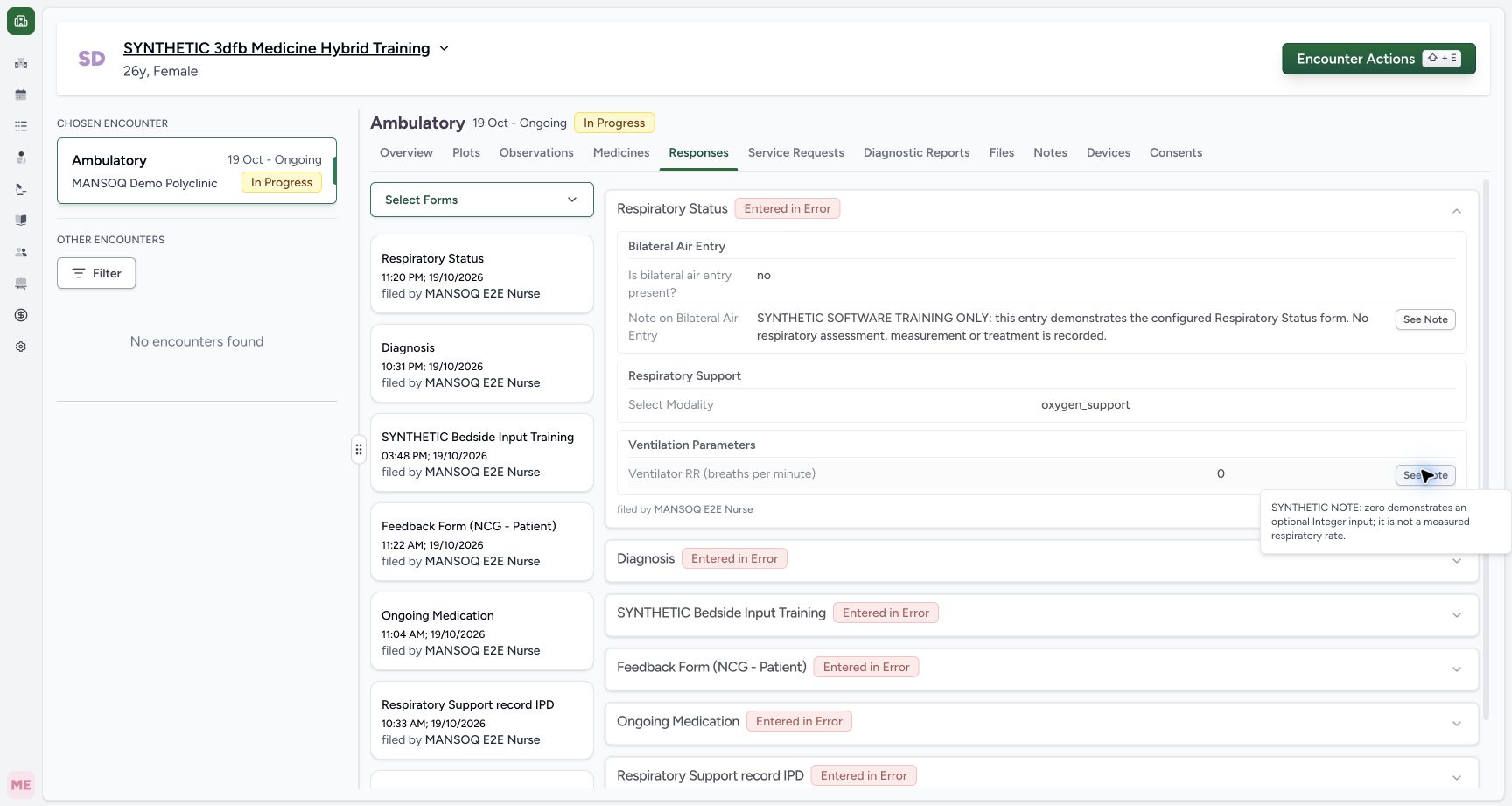1512x806 pixels.
Task: Open the Notes tab
Action: (1050, 152)
